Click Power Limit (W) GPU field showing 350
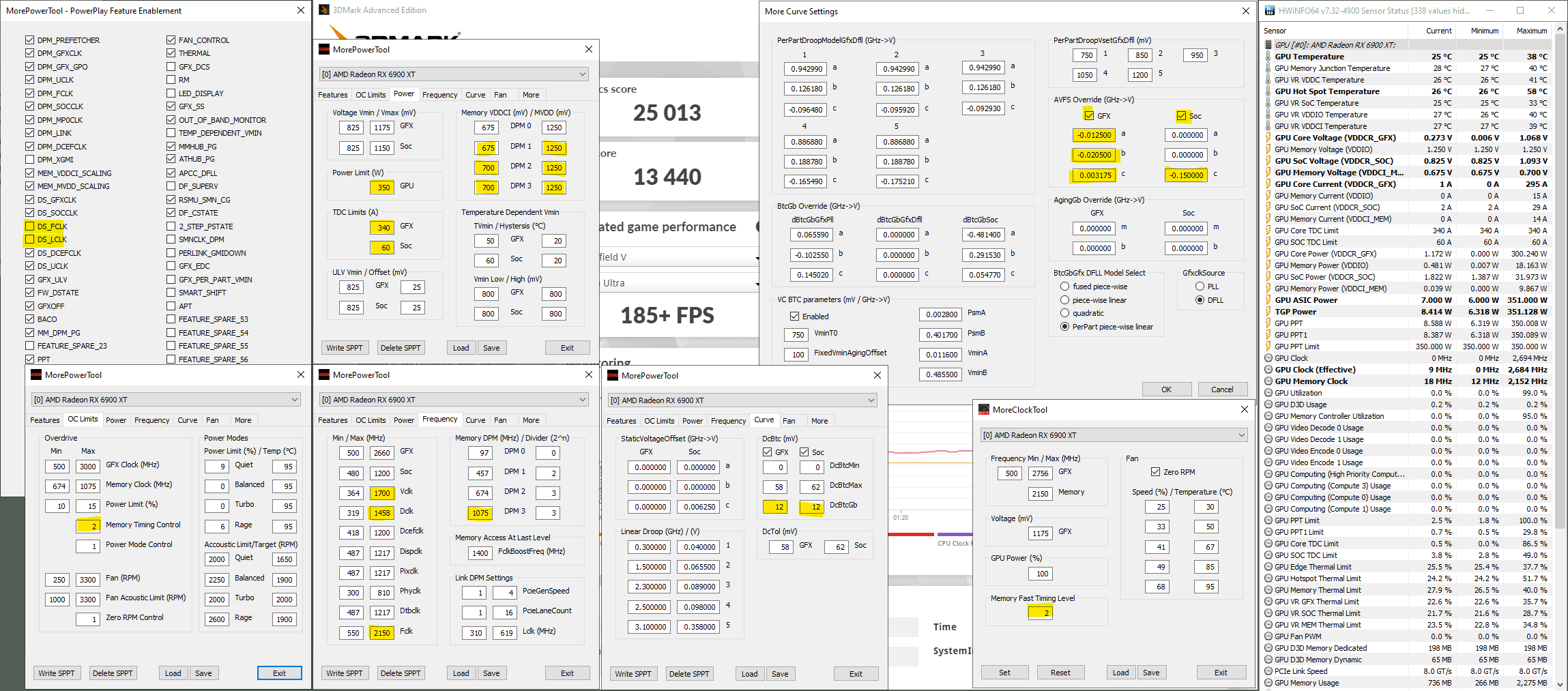Viewport: 1568px width, 691px height. (x=382, y=187)
